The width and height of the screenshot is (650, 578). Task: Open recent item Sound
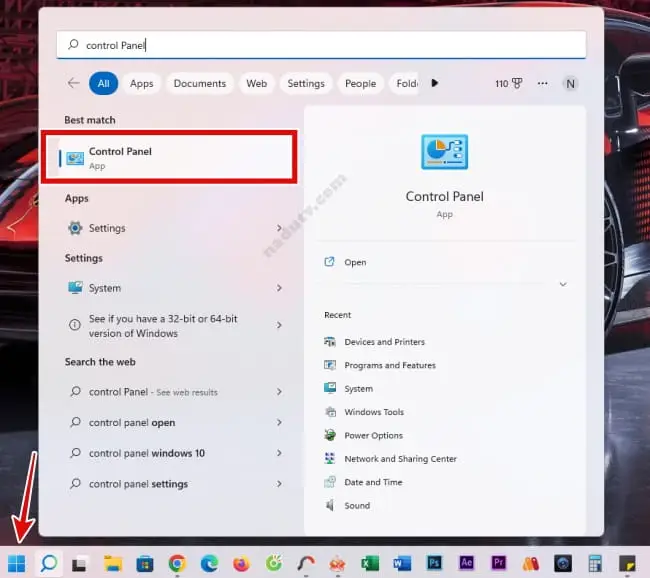[x=357, y=505]
